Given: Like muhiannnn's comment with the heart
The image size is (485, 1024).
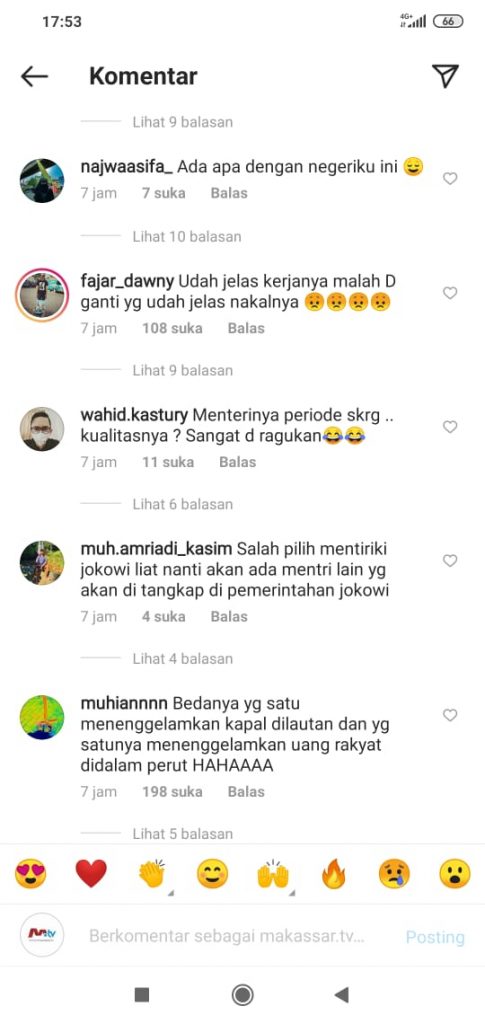Looking at the screenshot, I should 450,715.
